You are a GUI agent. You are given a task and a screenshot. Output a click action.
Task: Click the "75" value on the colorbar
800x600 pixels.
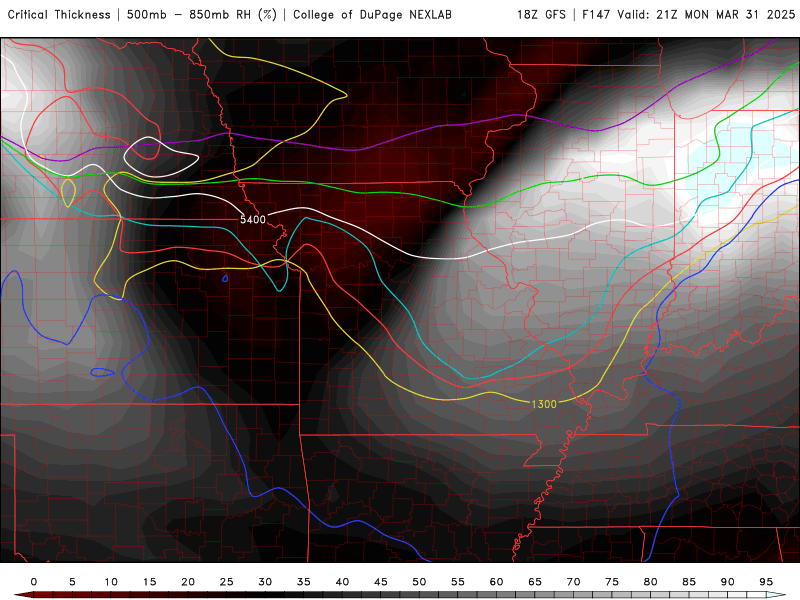tap(612, 582)
